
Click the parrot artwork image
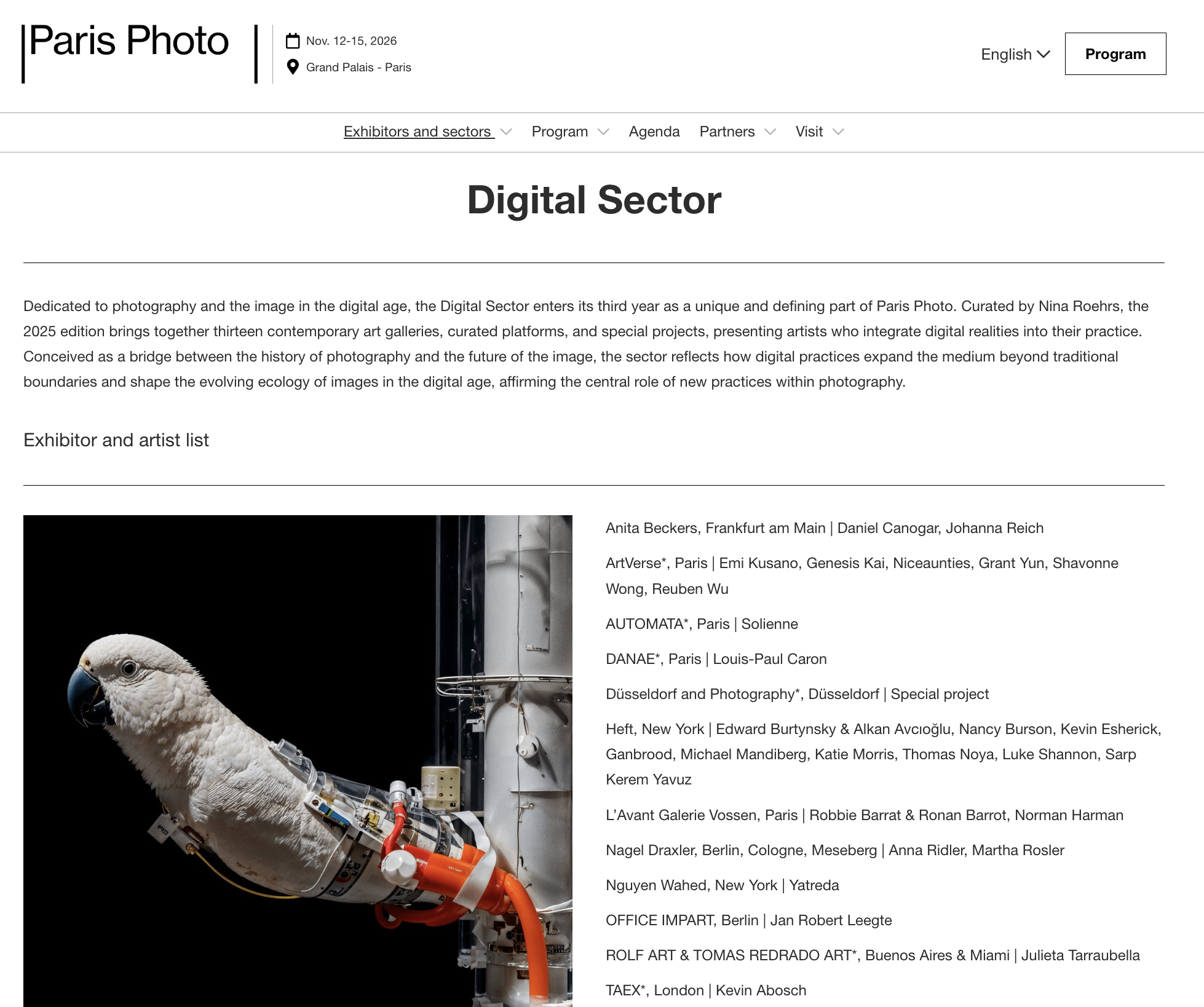pyautogui.click(x=298, y=760)
